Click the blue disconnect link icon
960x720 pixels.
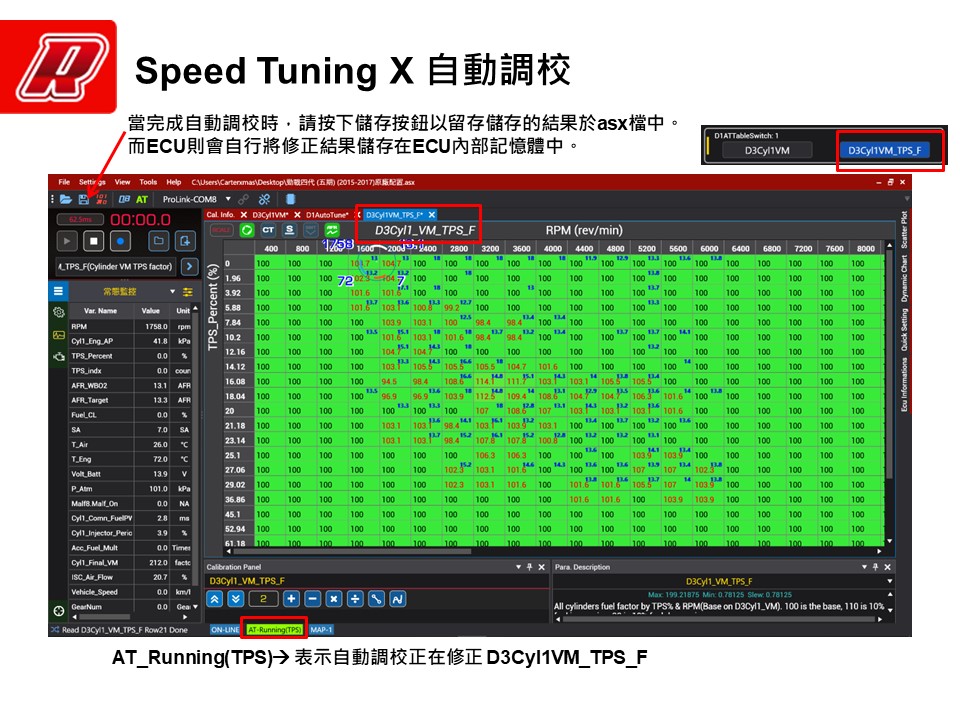point(264,199)
